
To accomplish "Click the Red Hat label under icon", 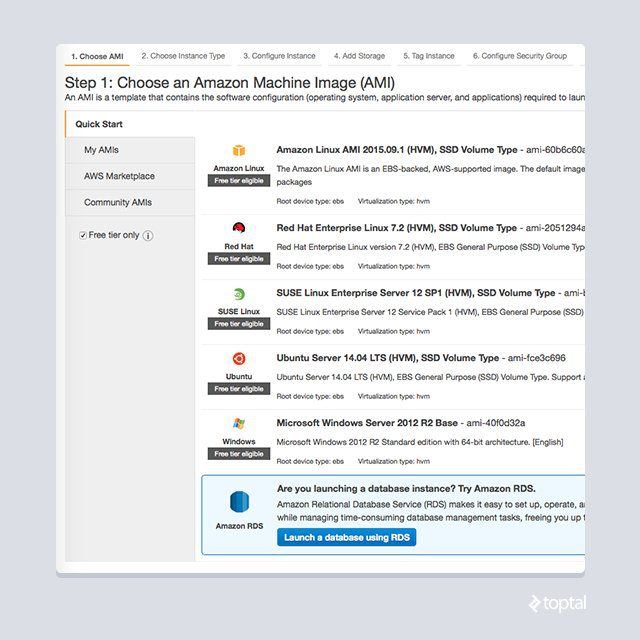I will point(239,247).
